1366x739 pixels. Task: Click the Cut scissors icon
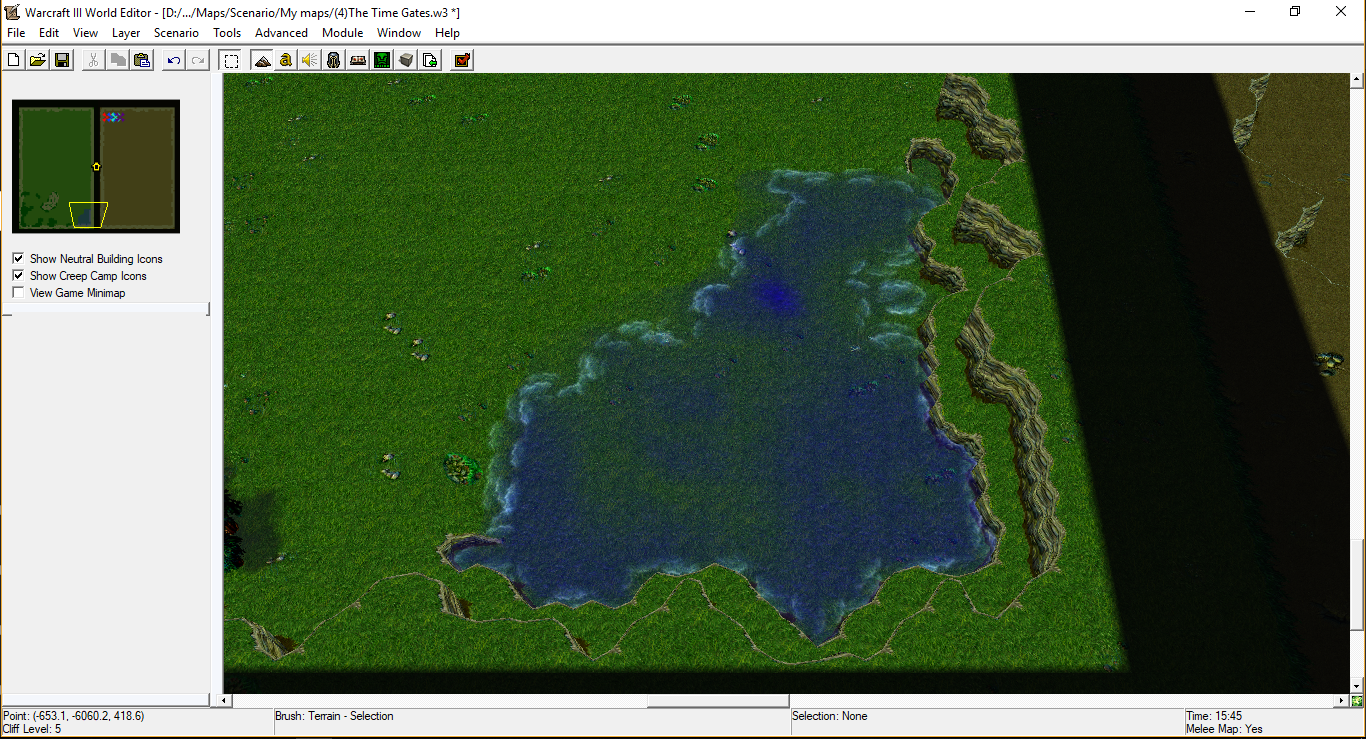coord(93,60)
